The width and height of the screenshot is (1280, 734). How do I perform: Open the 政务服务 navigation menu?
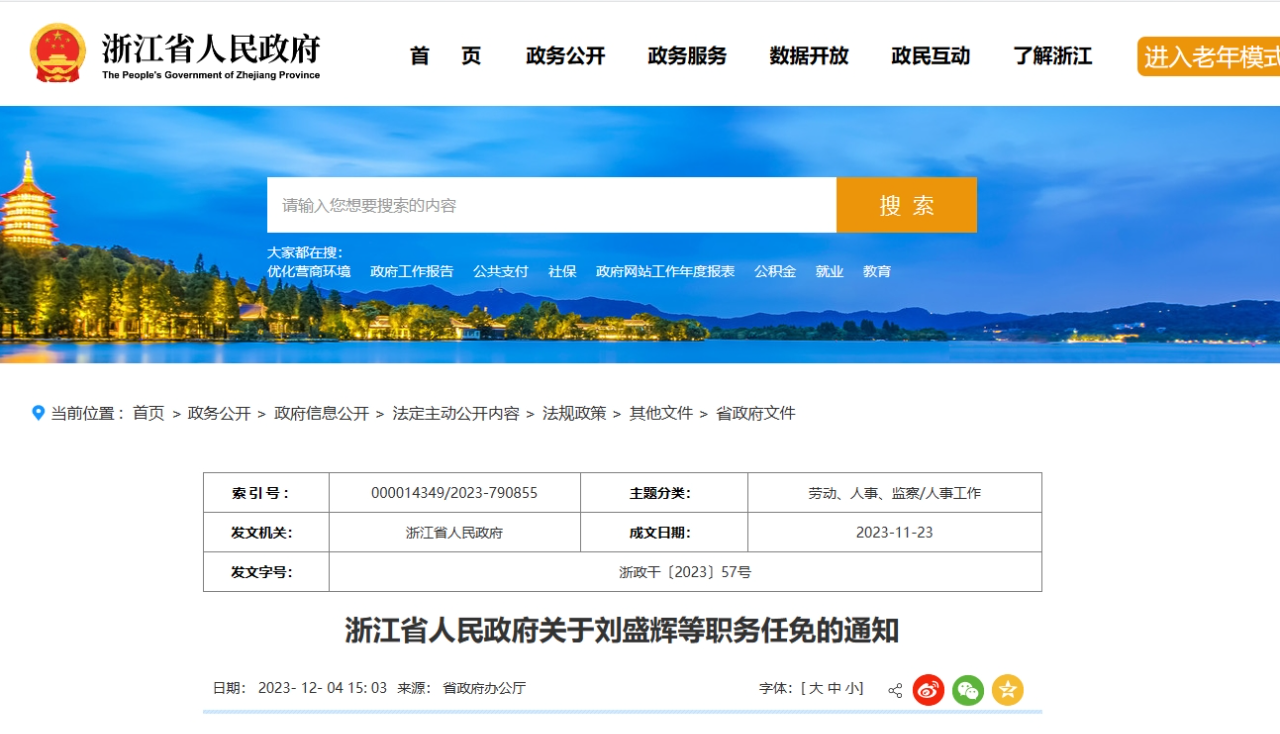tap(687, 56)
